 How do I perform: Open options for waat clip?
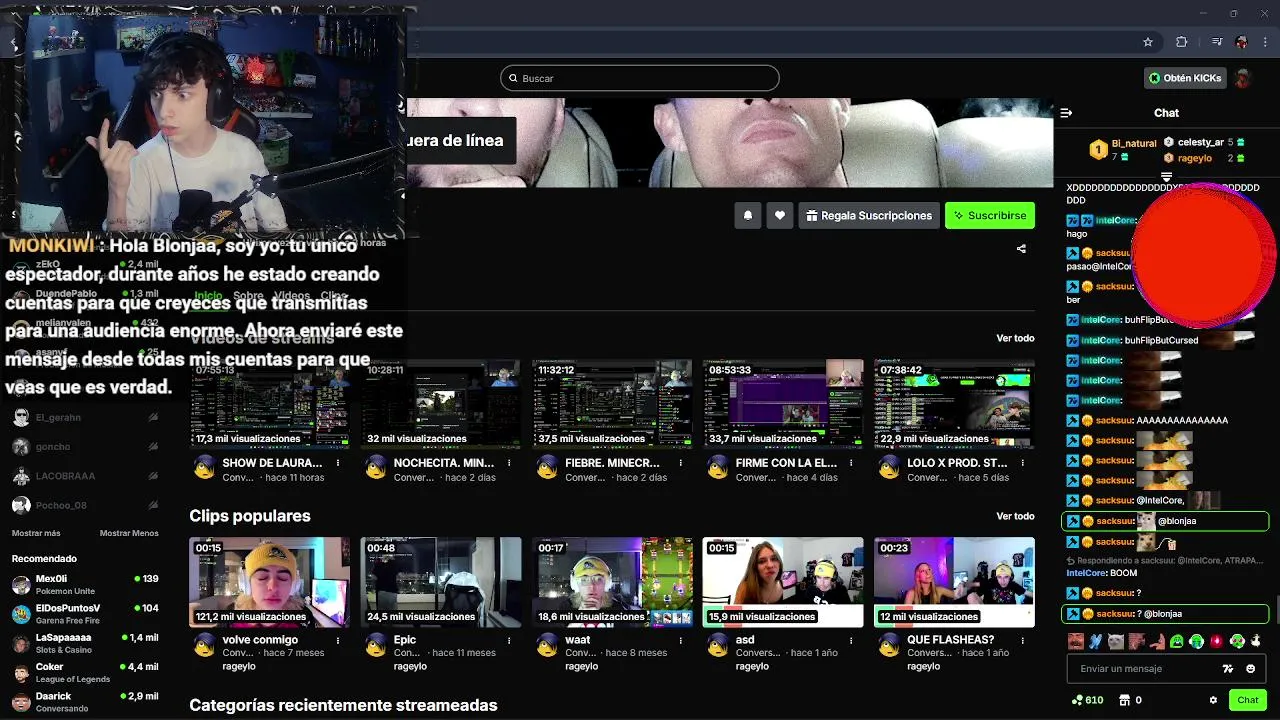click(680, 640)
